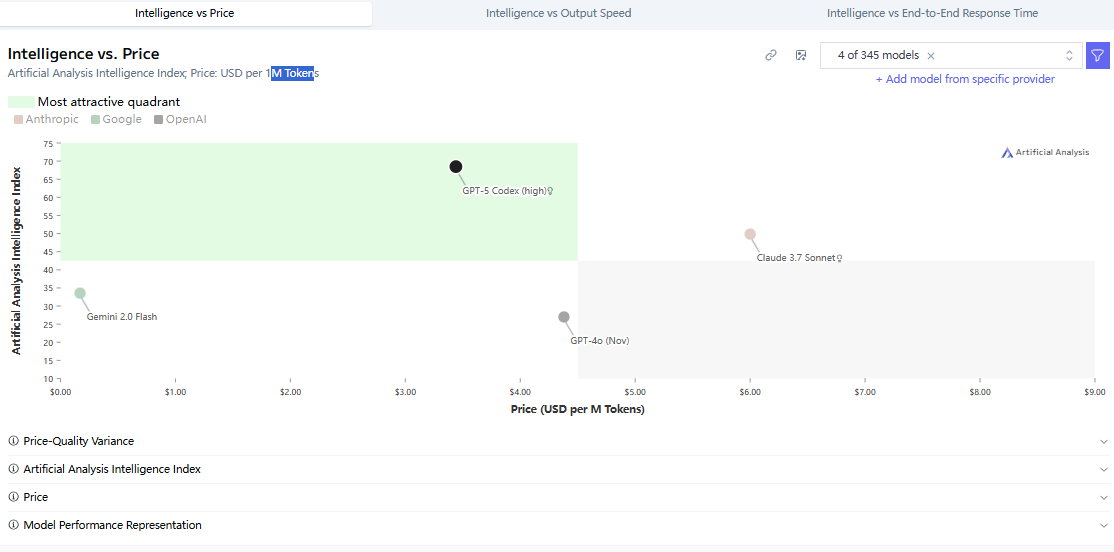The height and width of the screenshot is (552, 1114).
Task: Click the reasoning bulb icon beside Claude 3.7 Sonnet
Action: (x=840, y=258)
